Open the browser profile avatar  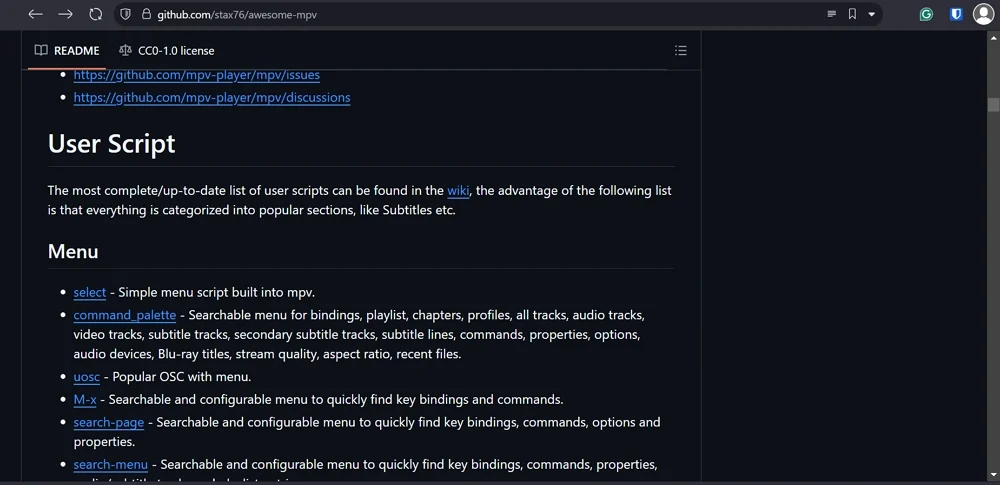[983, 14]
